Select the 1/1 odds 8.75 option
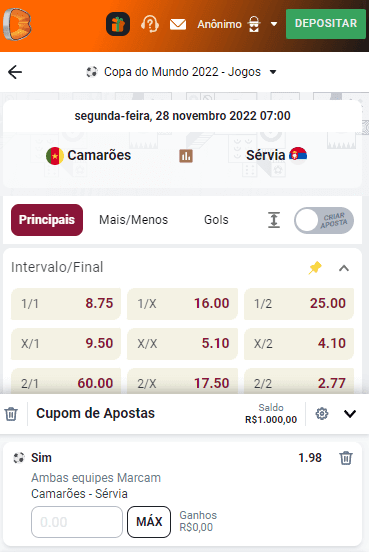369x552 pixels. tap(66, 303)
